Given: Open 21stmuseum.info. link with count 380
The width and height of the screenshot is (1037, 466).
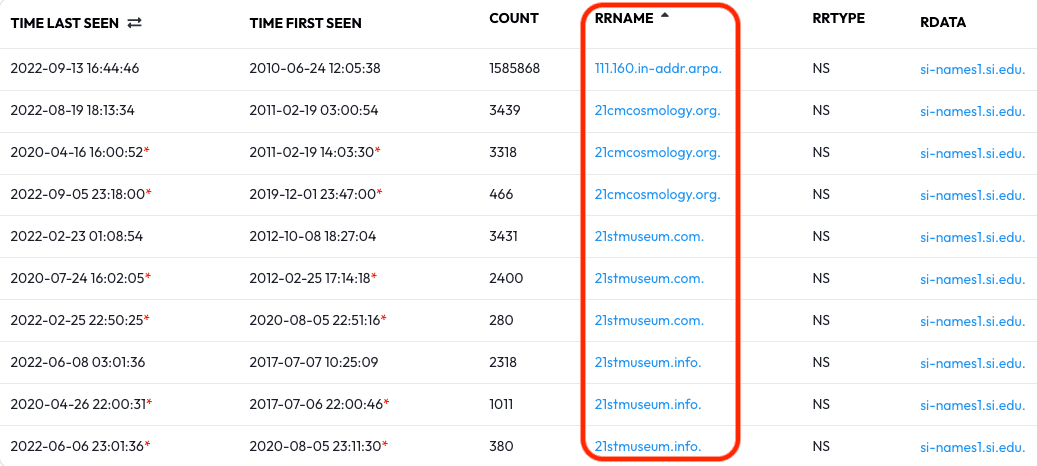Looking at the screenshot, I should [648, 446].
